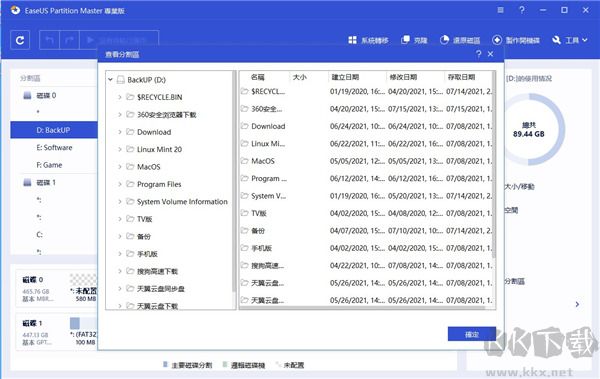Collapse the BackUP (D:) tree root
Viewport: 600px width, 379px height.
point(110,80)
